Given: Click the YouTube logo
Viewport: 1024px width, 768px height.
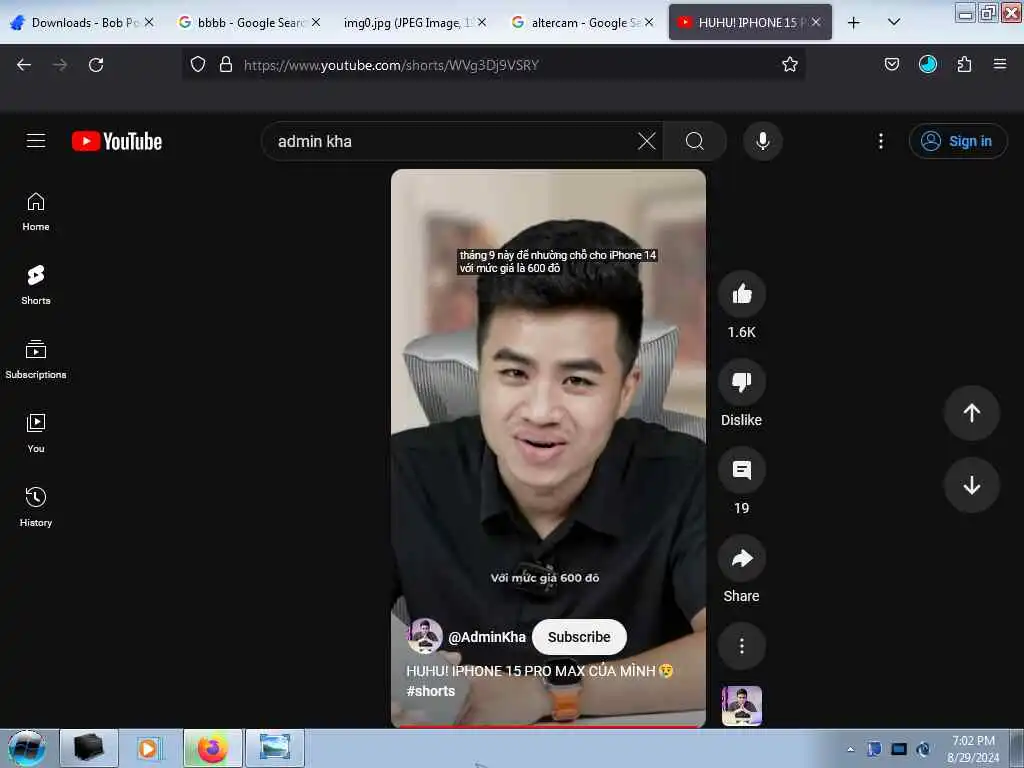Looking at the screenshot, I should point(117,141).
